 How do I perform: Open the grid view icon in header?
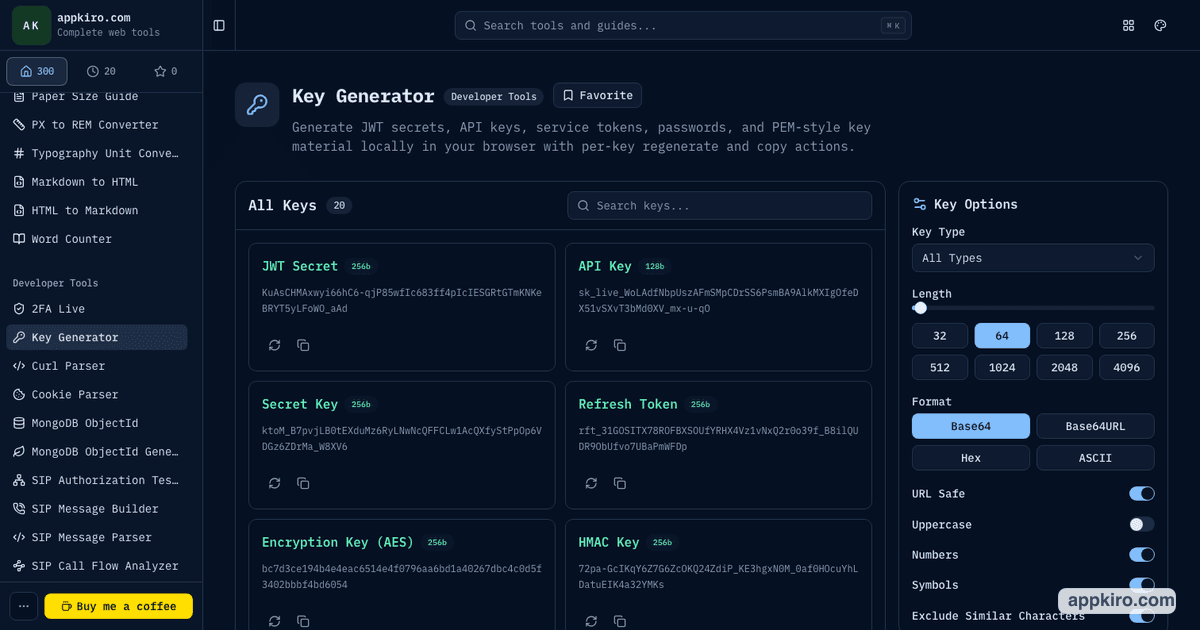(x=1129, y=25)
